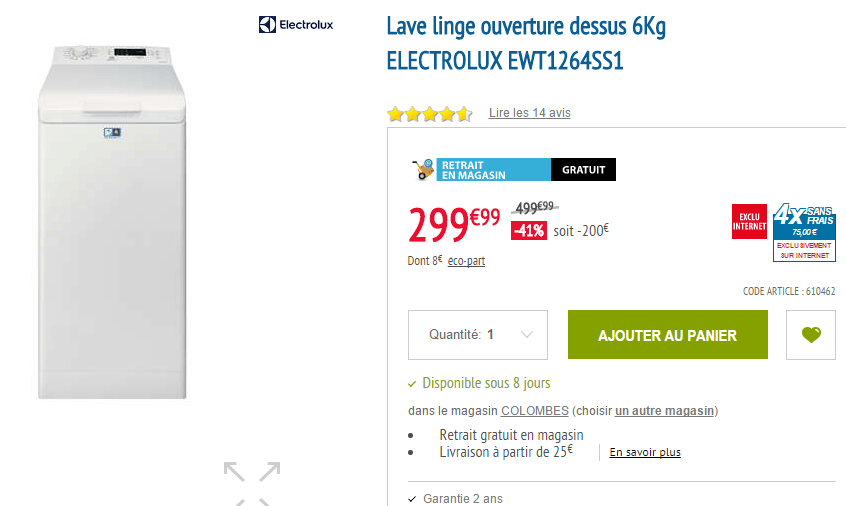Viewport: 846px width, 506px height.
Task: Choose un autre magasin link
Action: point(665,411)
